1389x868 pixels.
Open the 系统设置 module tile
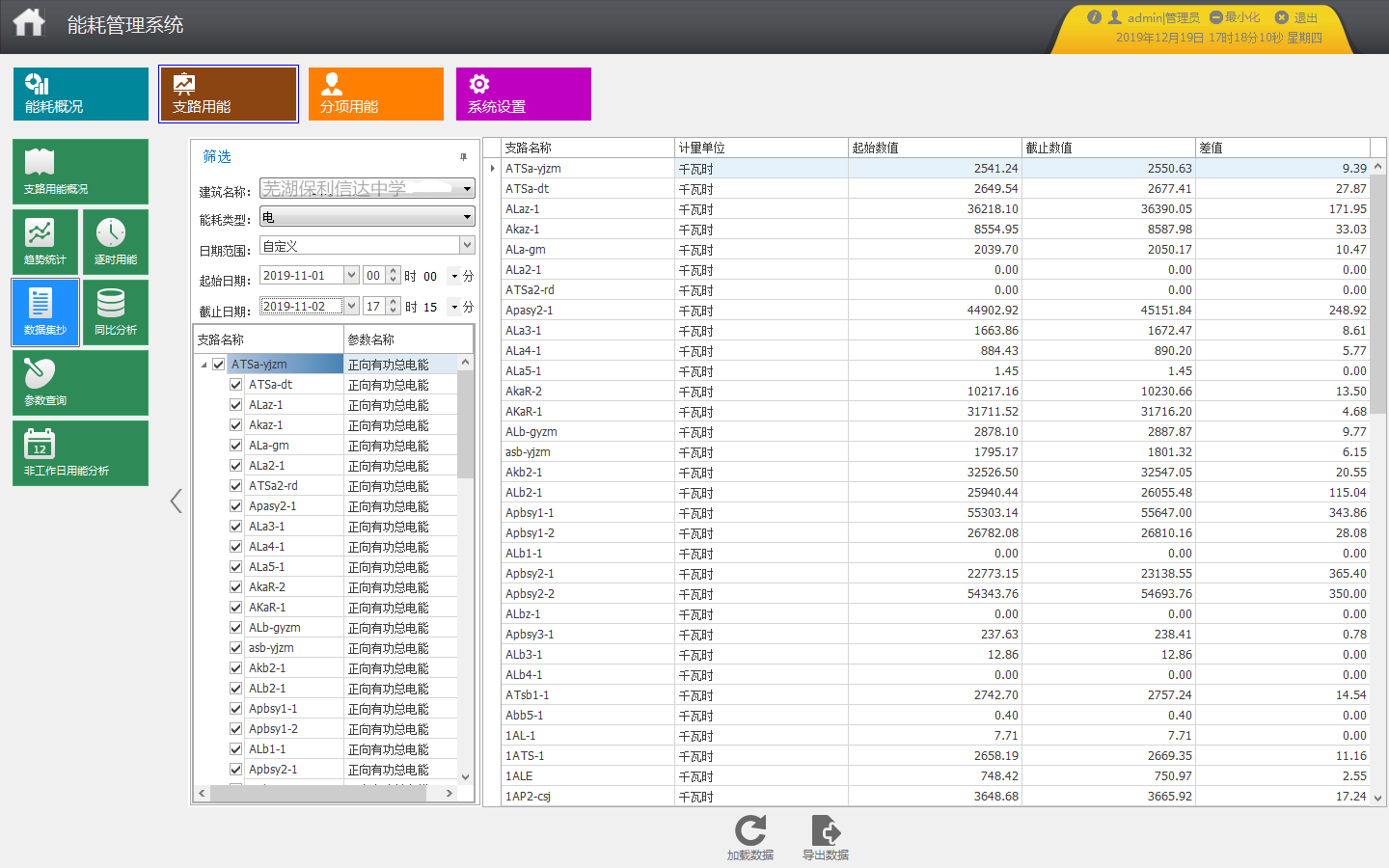pyautogui.click(x=524, y=94)
